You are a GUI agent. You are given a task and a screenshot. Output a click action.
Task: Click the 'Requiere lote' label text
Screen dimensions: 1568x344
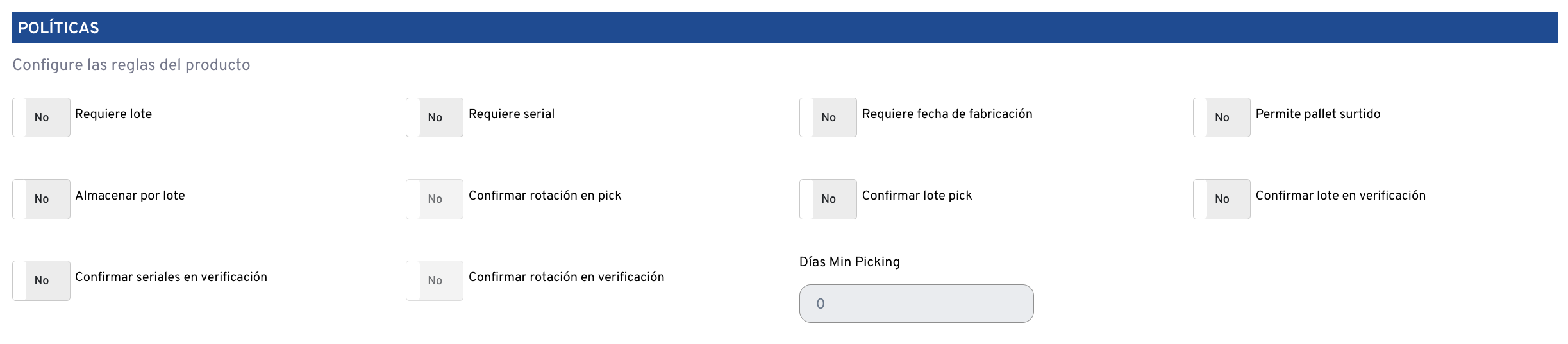tap(113, 114)
